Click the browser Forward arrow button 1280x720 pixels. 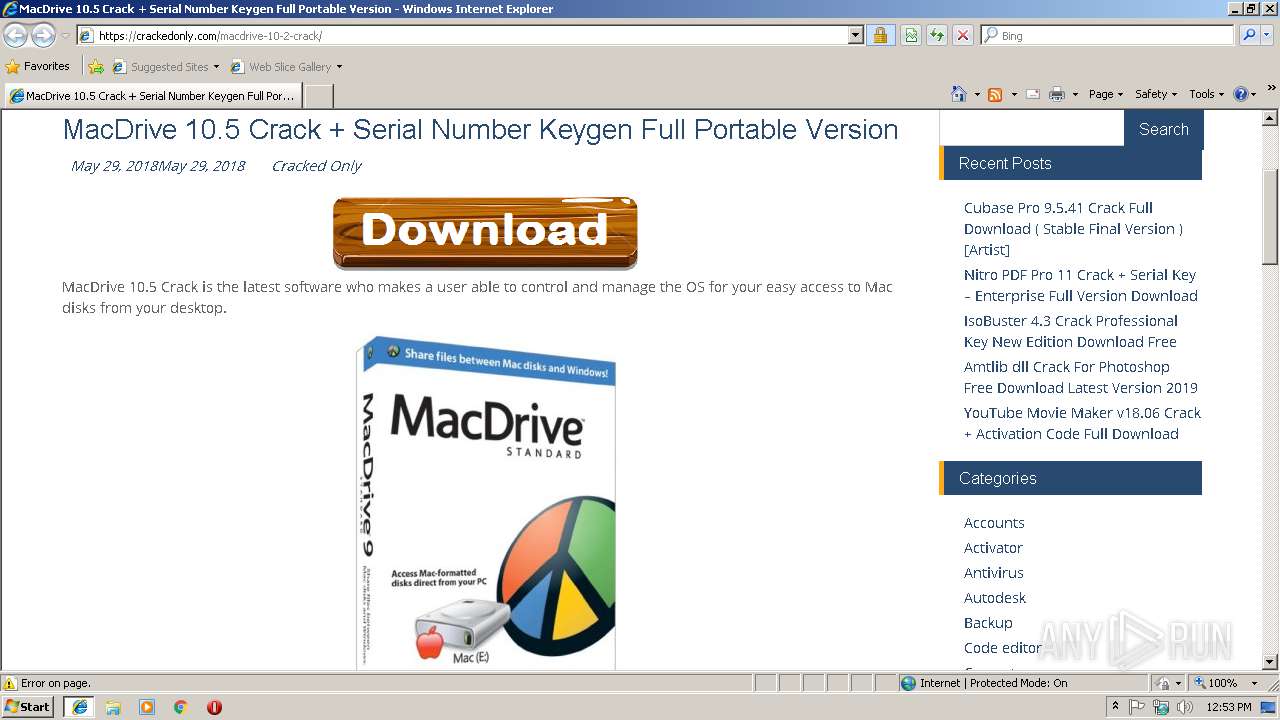coord(43,35)
